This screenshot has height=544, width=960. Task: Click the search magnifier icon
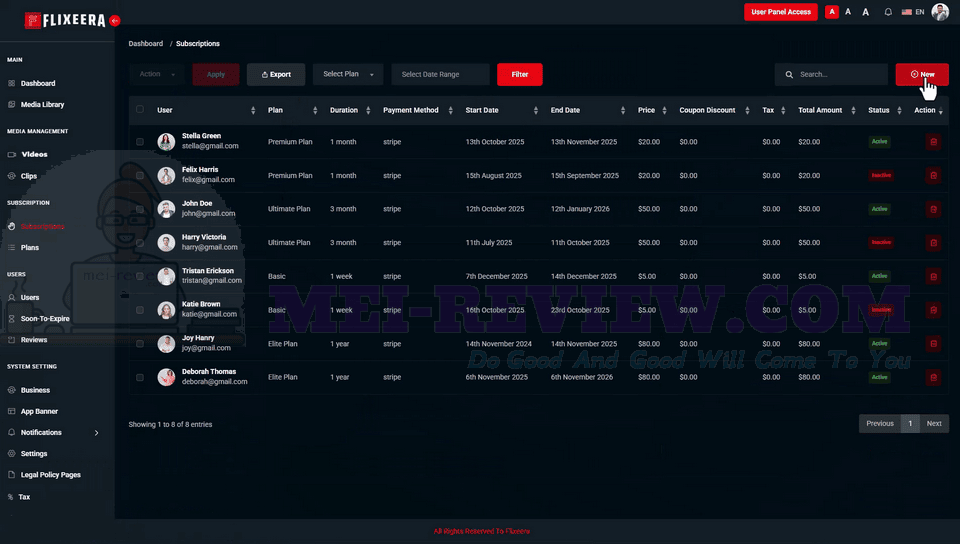(x=789, y=75)
